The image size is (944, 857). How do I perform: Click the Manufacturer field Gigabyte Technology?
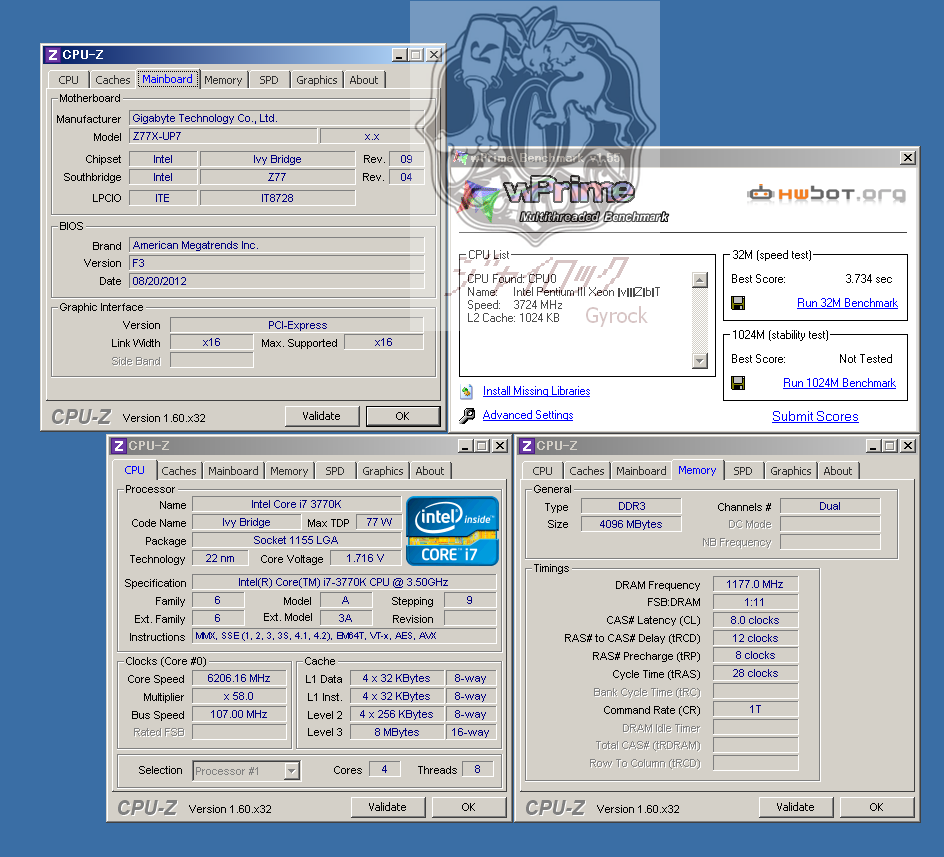[277, 118]
